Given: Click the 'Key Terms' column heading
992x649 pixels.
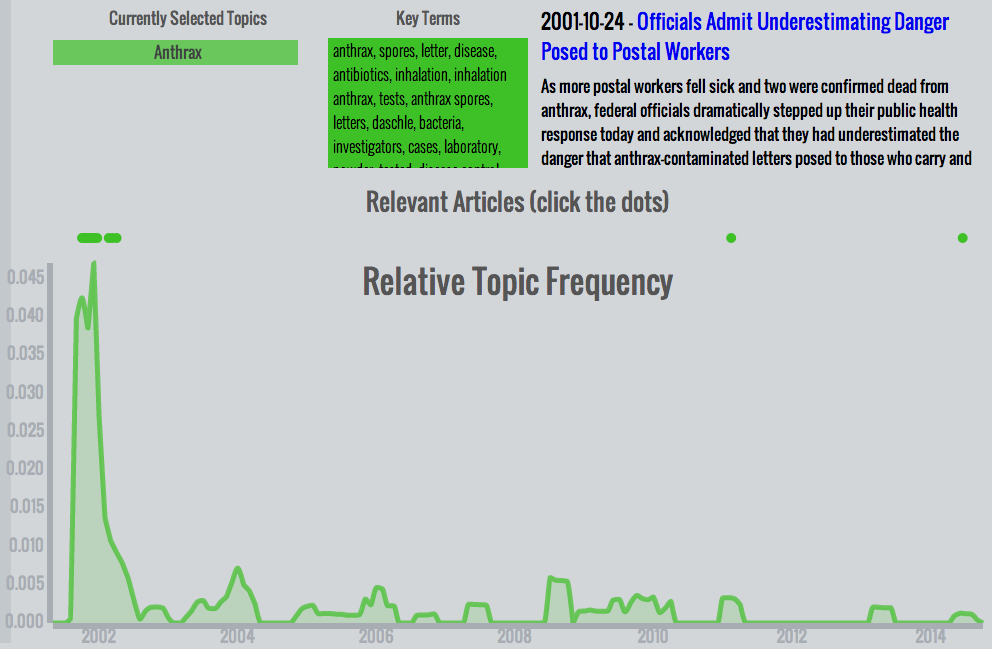Looking at the screenshot, I should pyautogui.click(x=428, y=17).
